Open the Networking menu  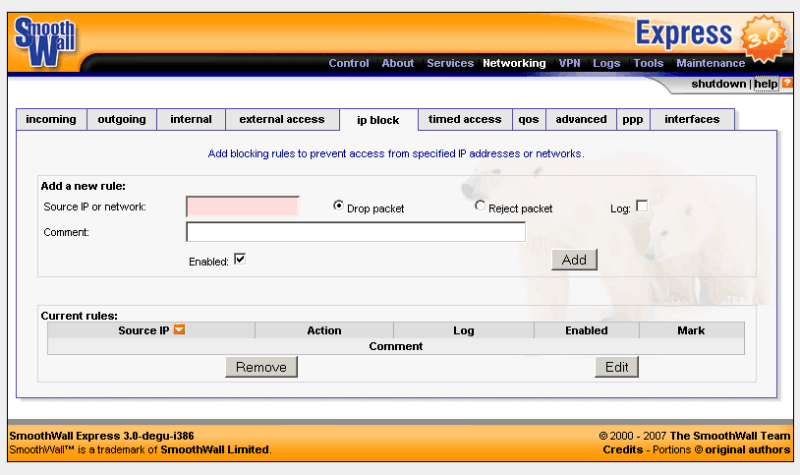coord(514,63)
